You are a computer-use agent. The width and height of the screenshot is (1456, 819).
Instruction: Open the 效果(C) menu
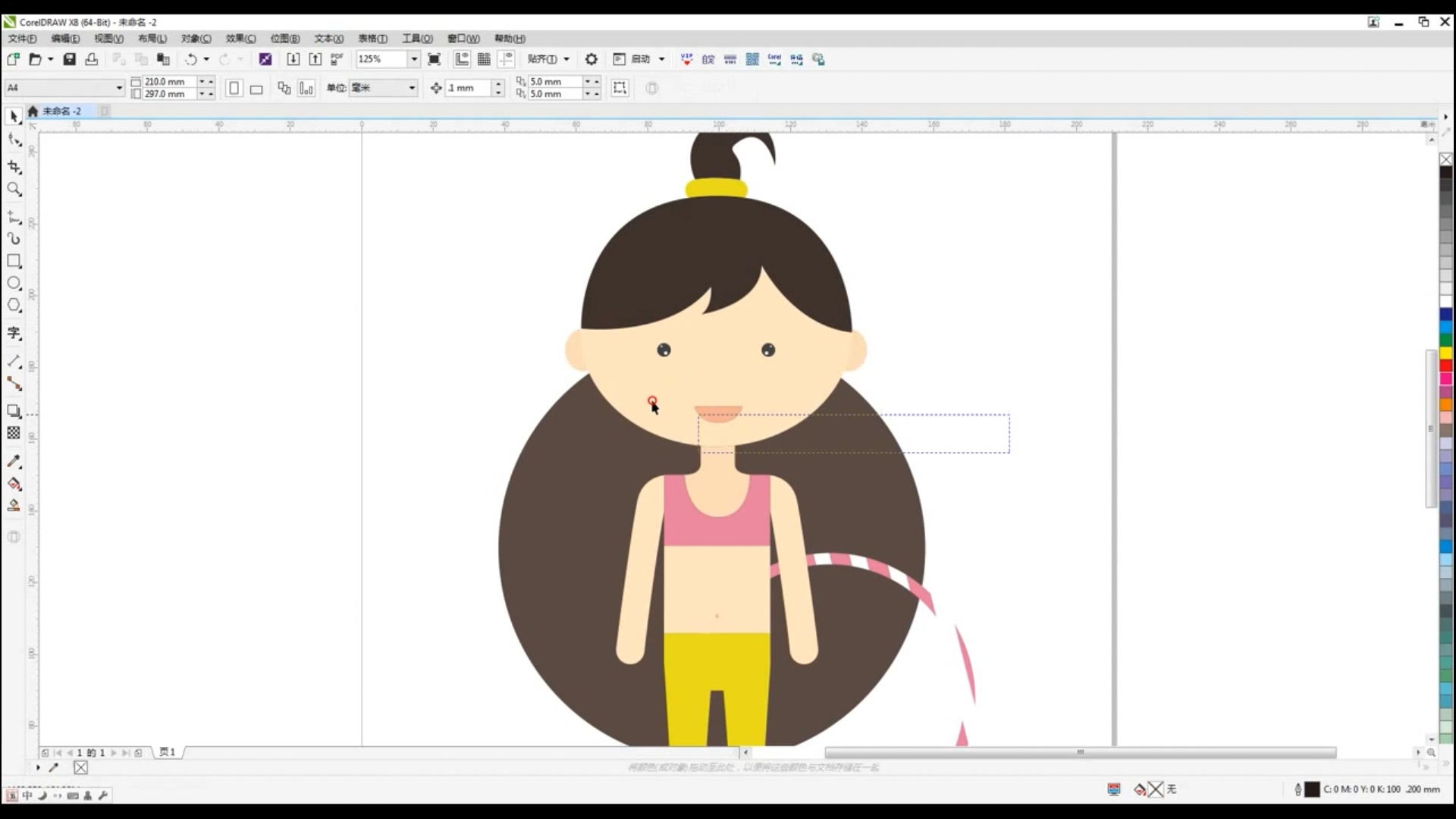(x=240, y=39)
